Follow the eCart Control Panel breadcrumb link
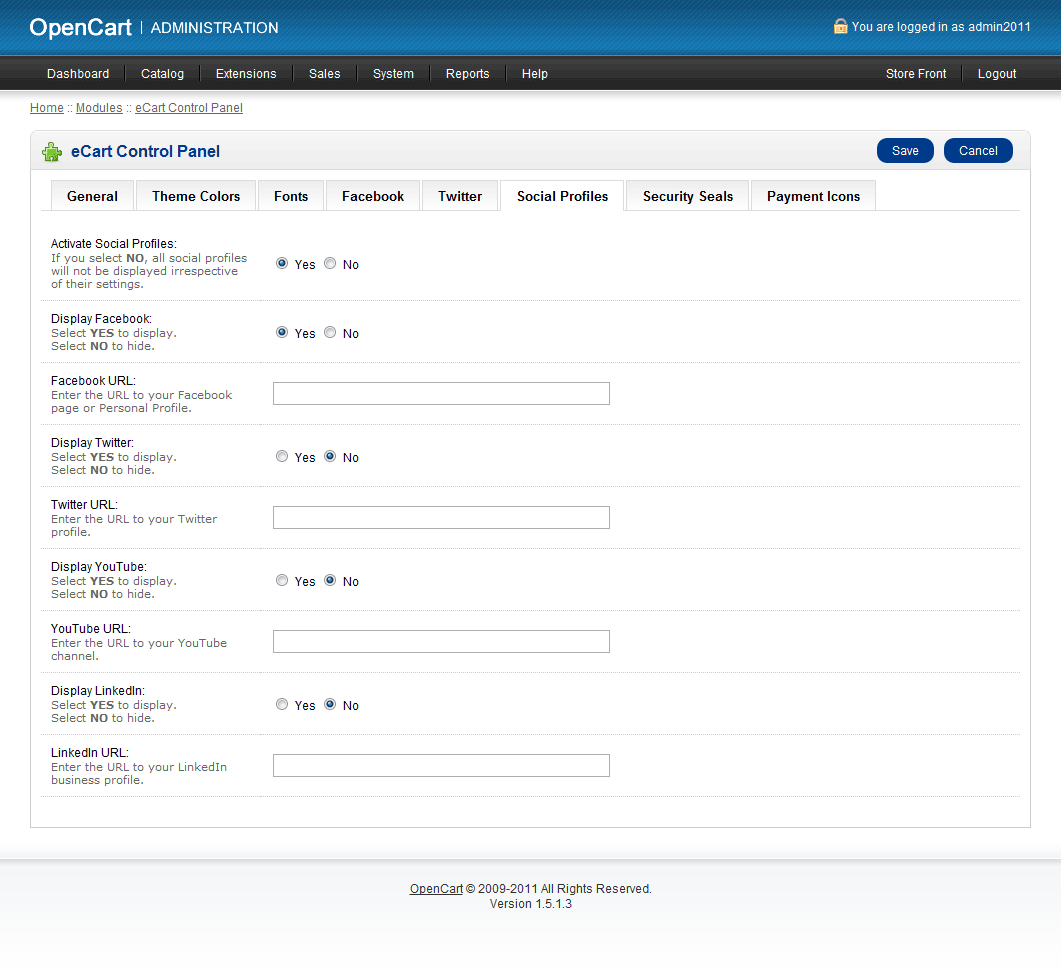The width and height of the screenshot is (1061, 970). 189,108
